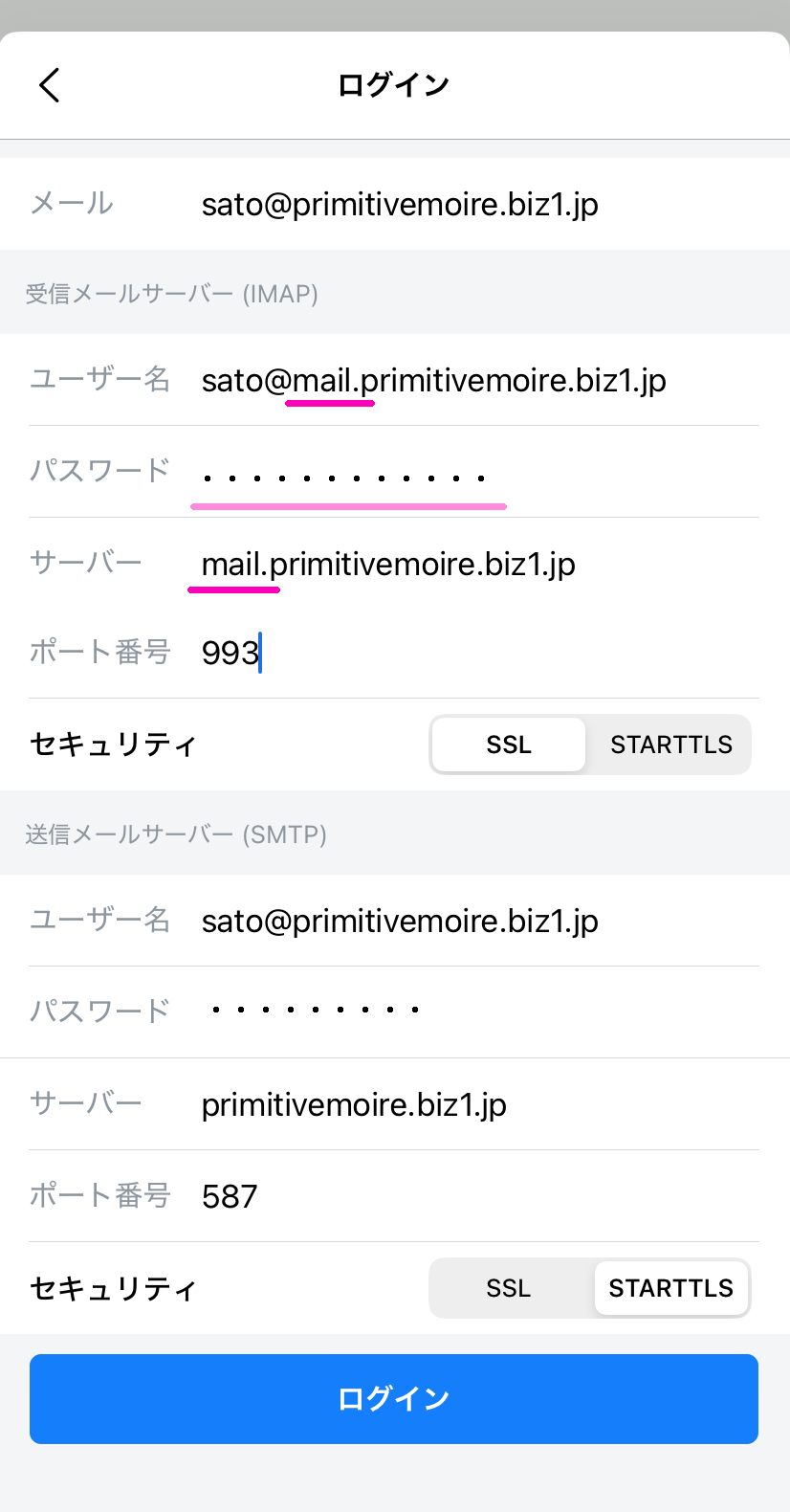790x1512 pixels.
Task: Tap the 送信メールサーバー (SMTP) section header
Action: [x=176, y=834]
